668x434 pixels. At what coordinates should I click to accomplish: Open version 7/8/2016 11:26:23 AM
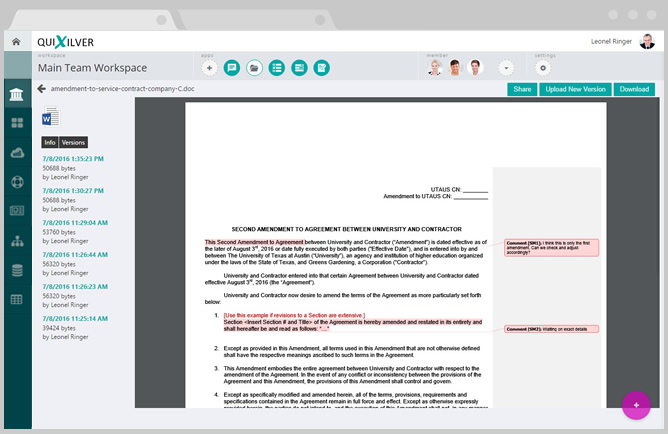75,286
